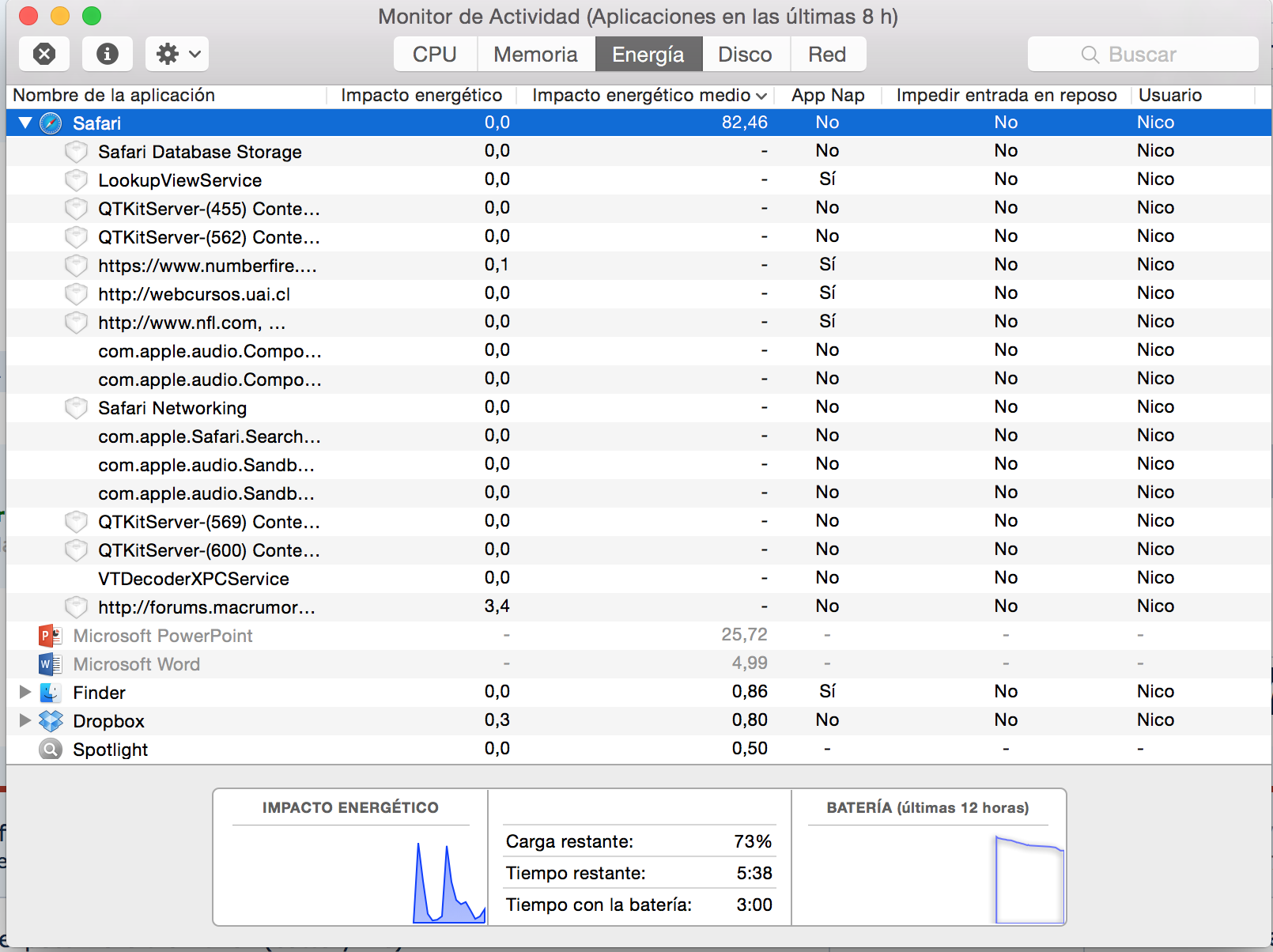Switch to the Disco tab
This screenshot has width=1273, height=952.
[745, 54]
